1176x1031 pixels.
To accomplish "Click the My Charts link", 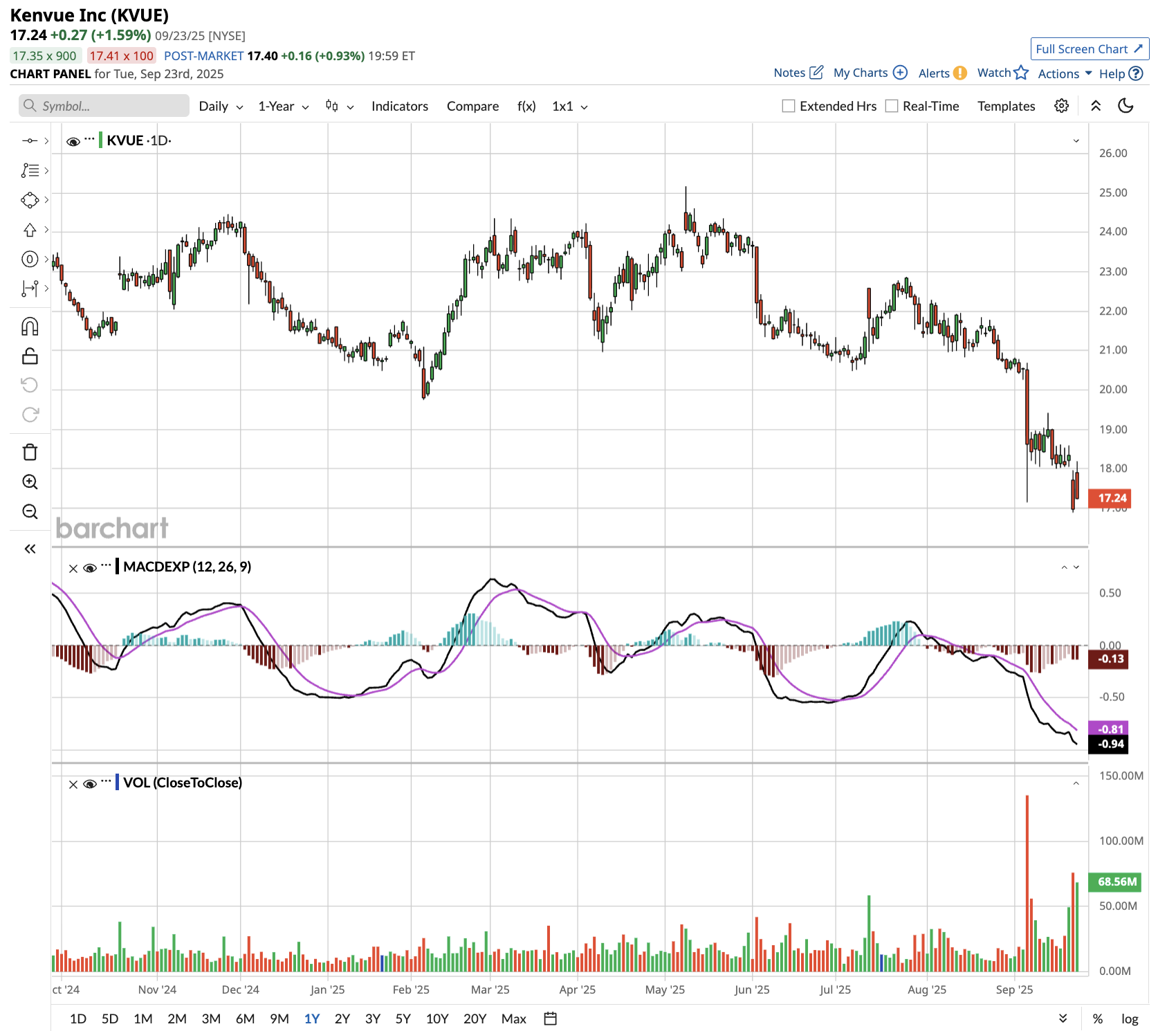I will coord(861,73).
